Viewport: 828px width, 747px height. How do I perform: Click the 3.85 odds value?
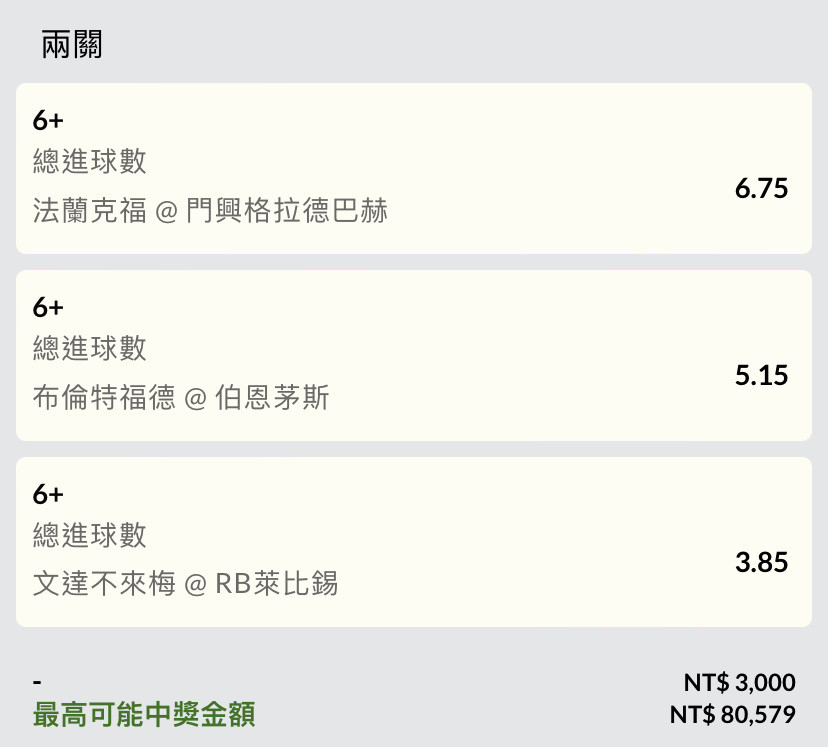[x=761, y=562]
